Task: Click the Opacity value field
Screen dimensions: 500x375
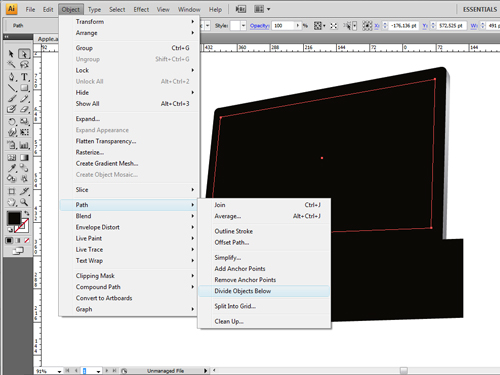Action: click(x=283, y=26)
